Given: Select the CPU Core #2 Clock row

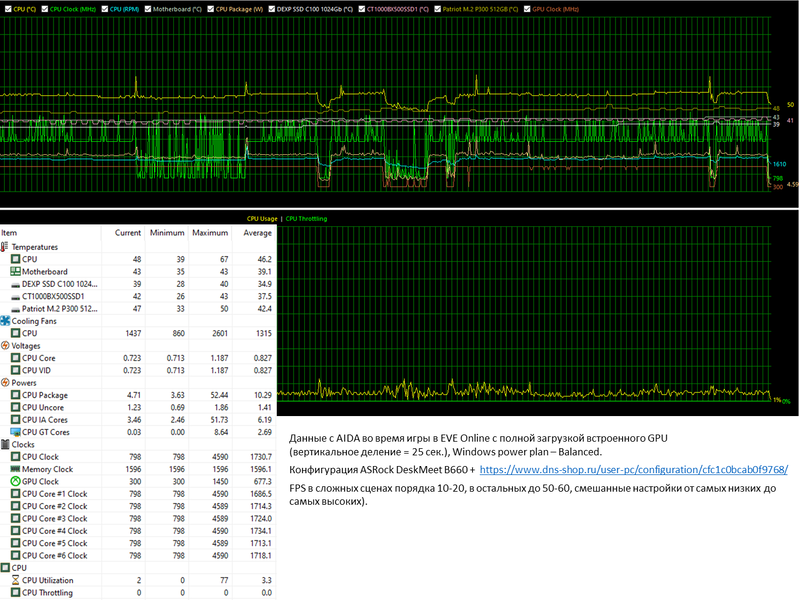Looking at the screenshot, I should [138, 506].
